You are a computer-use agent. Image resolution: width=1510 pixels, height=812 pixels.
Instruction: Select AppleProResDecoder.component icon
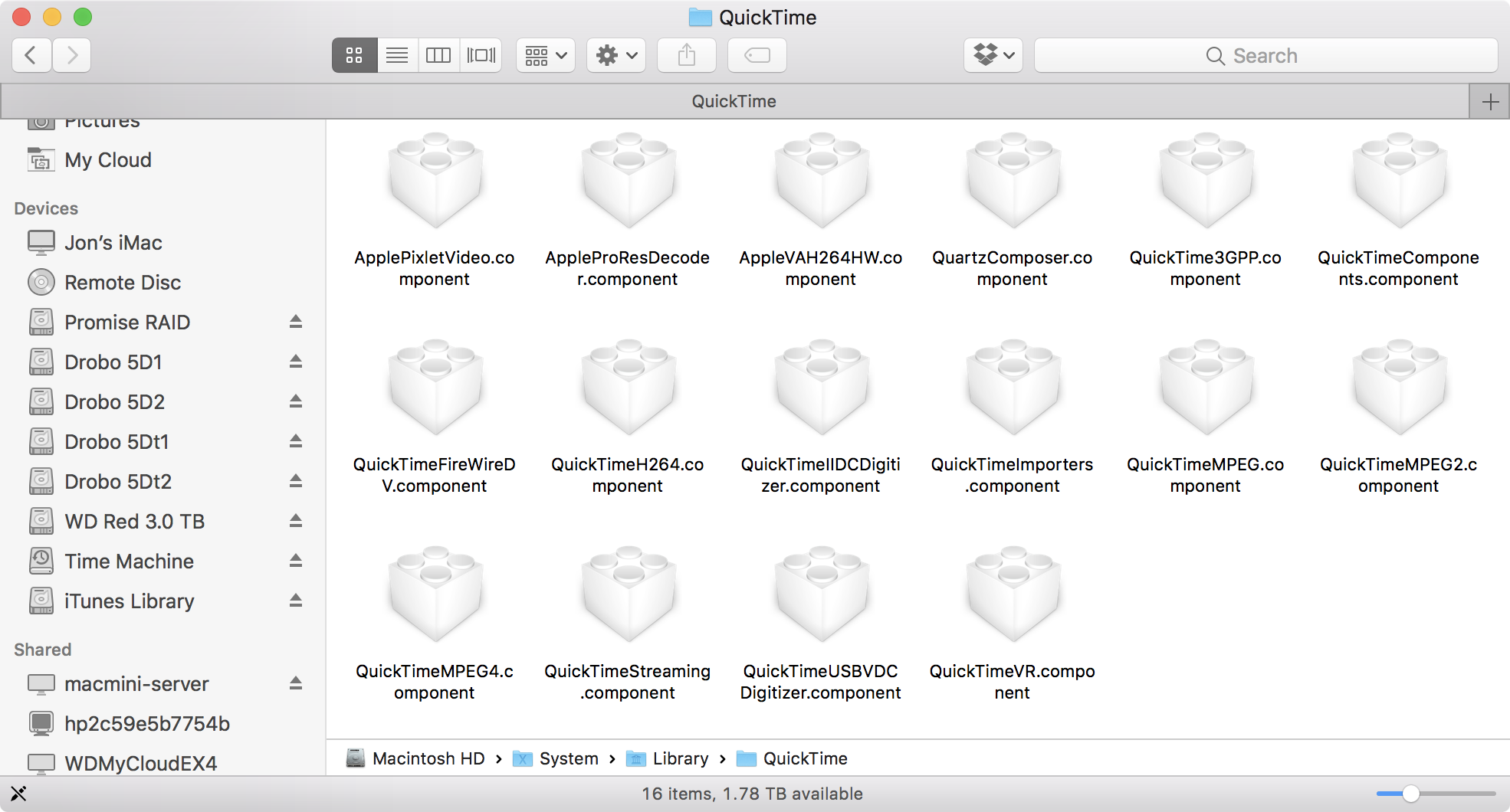click(629, 182)
